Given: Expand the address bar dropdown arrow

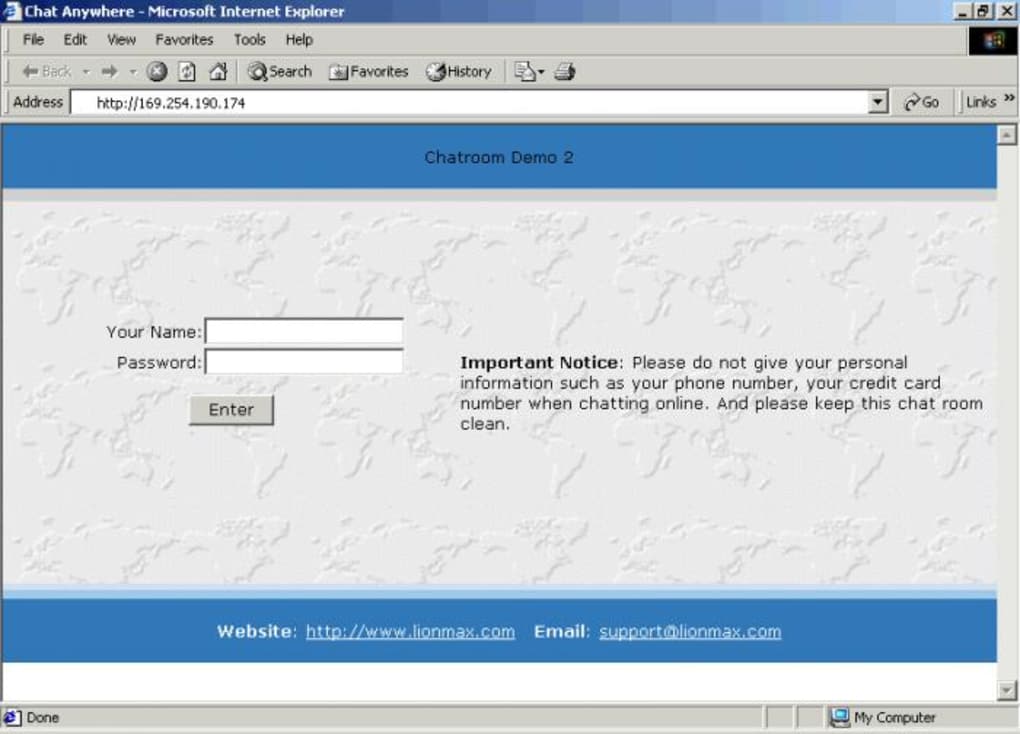Looking at the screenshot, I should point(878,102).
